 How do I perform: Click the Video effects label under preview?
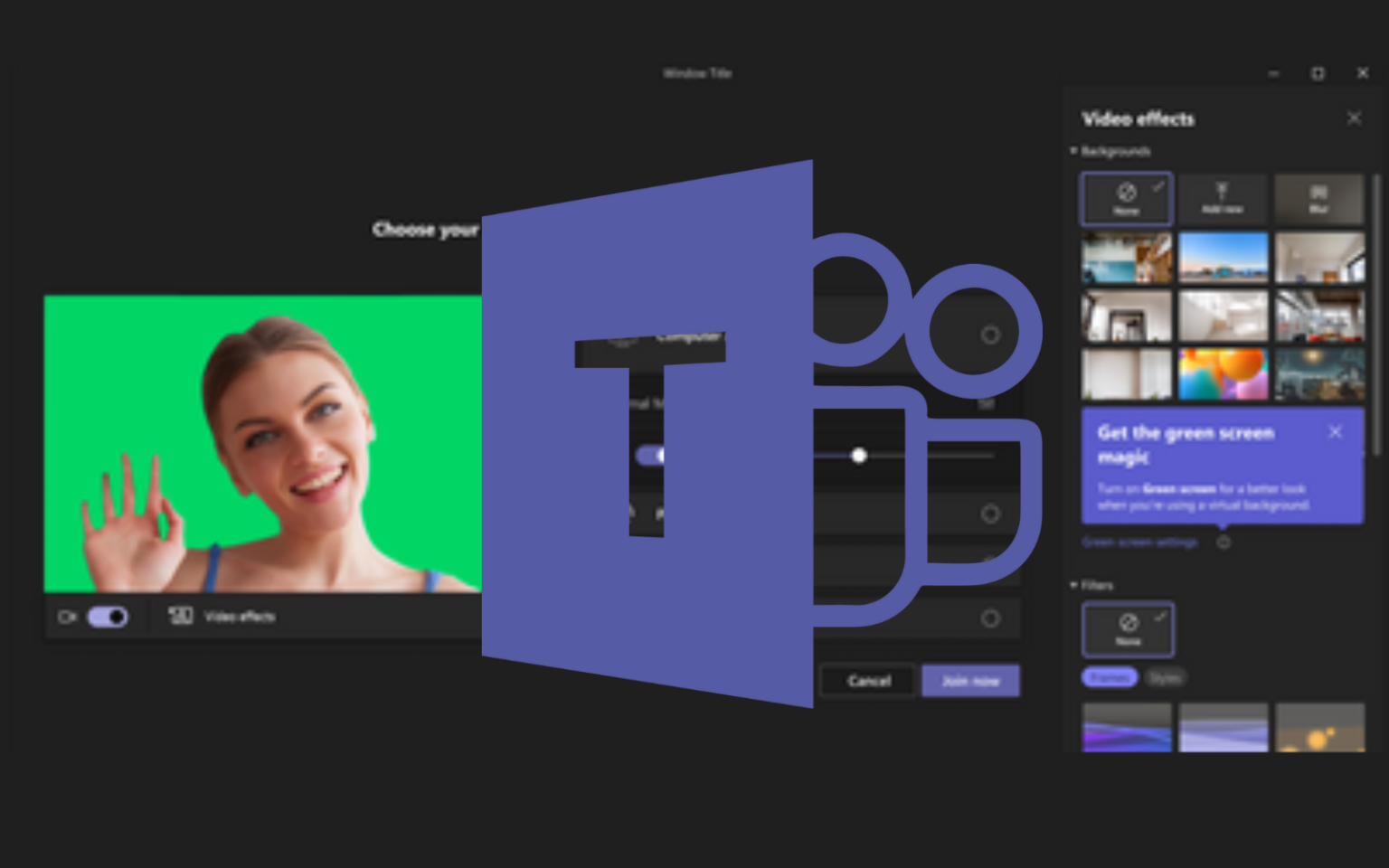(x=240, y=617)
